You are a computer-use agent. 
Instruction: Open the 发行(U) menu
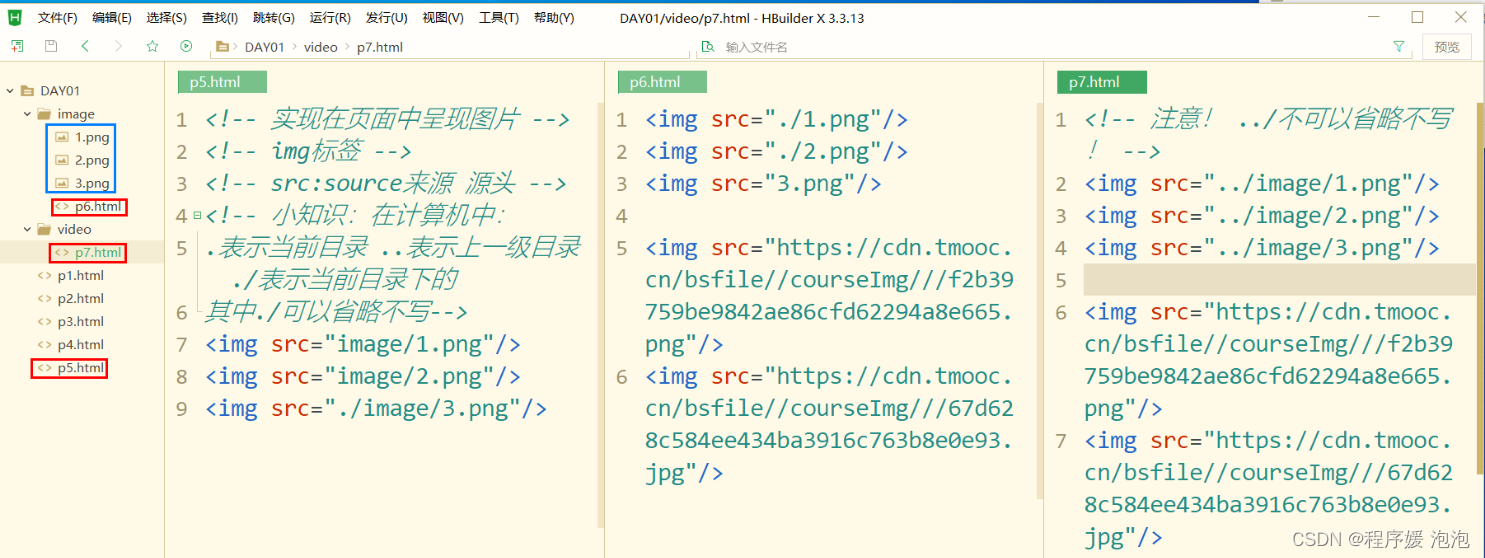[386, 18]
